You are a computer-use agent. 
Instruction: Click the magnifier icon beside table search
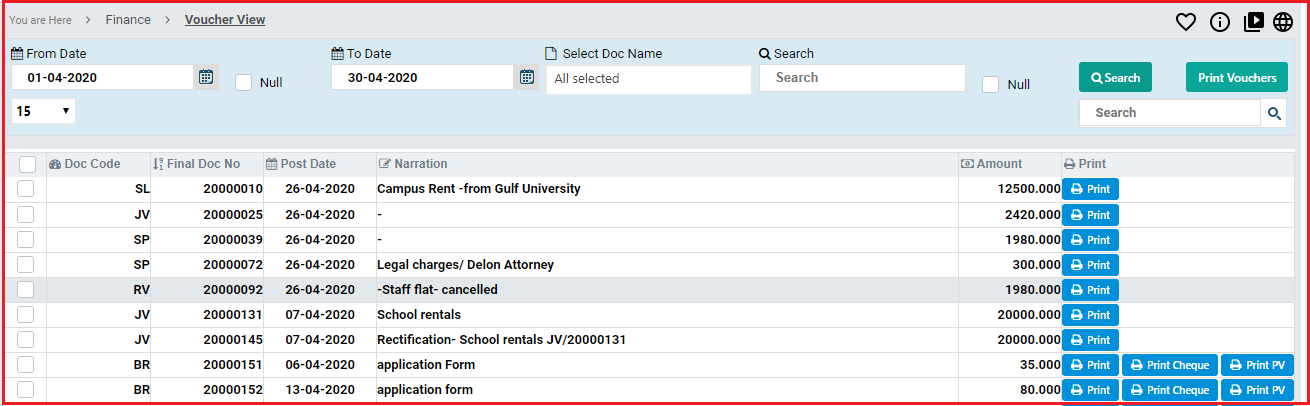1274,113
